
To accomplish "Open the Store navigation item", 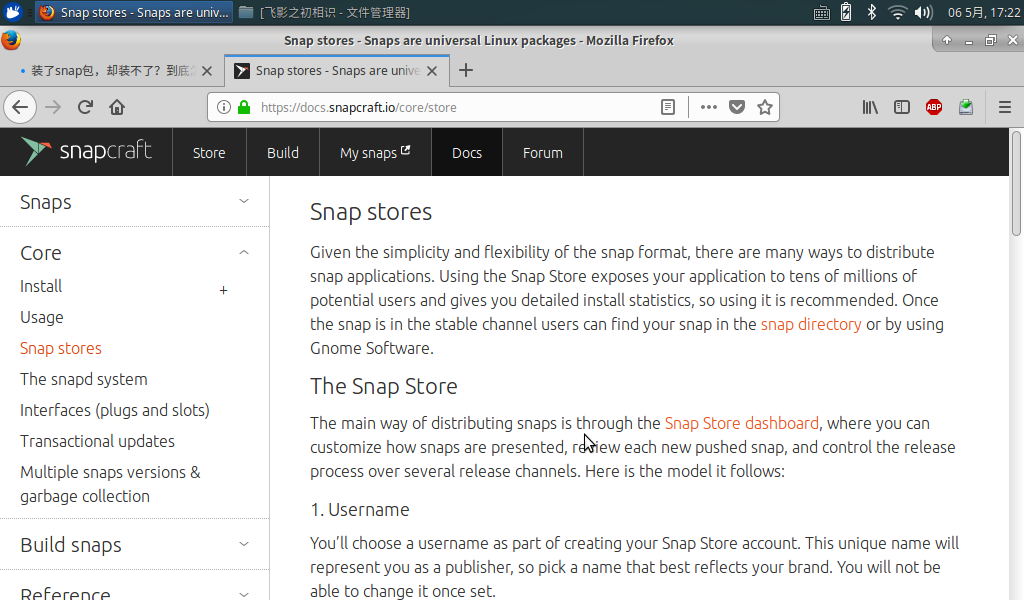I will point(209,153).
